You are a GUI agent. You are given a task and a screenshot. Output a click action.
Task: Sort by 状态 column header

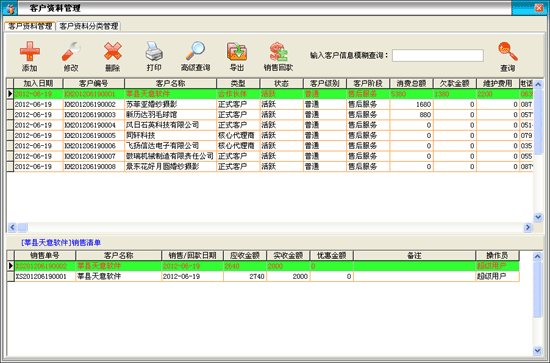click(x=281, y=83)
